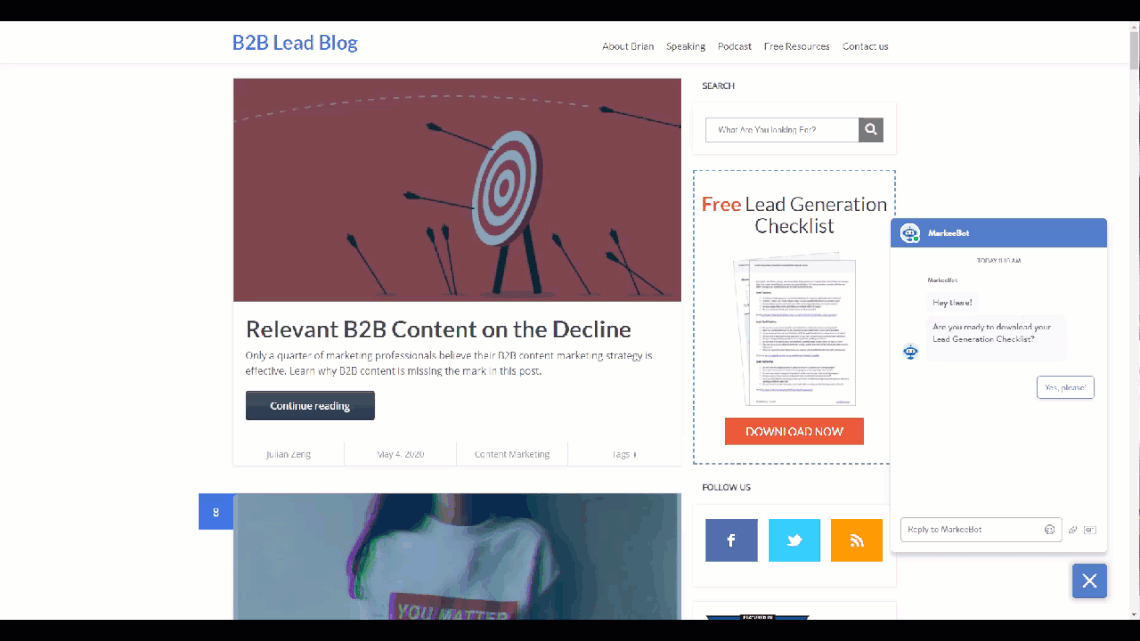The image size is (1140, 641).
Task: Open Free Resources in the navigation
Action: click(796, 47)
